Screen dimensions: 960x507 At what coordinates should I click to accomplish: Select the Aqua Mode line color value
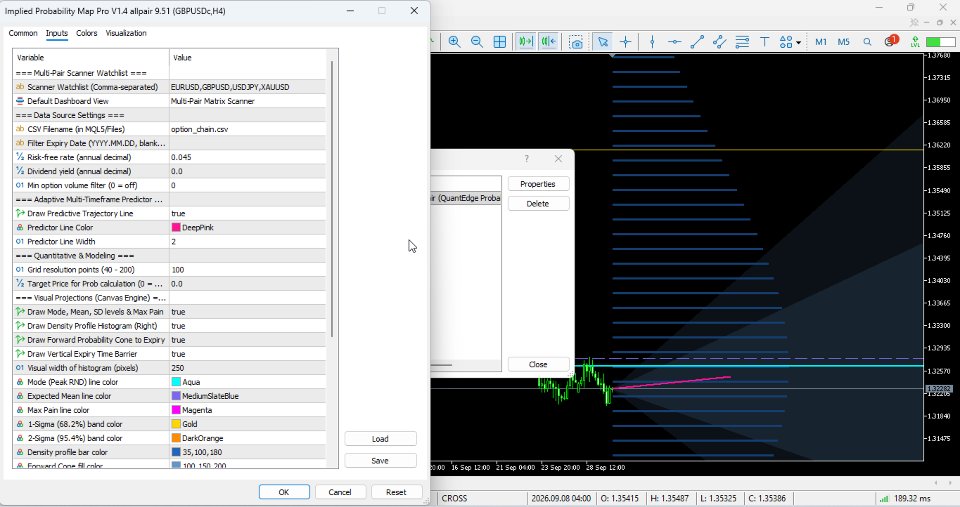click(247, 382)
